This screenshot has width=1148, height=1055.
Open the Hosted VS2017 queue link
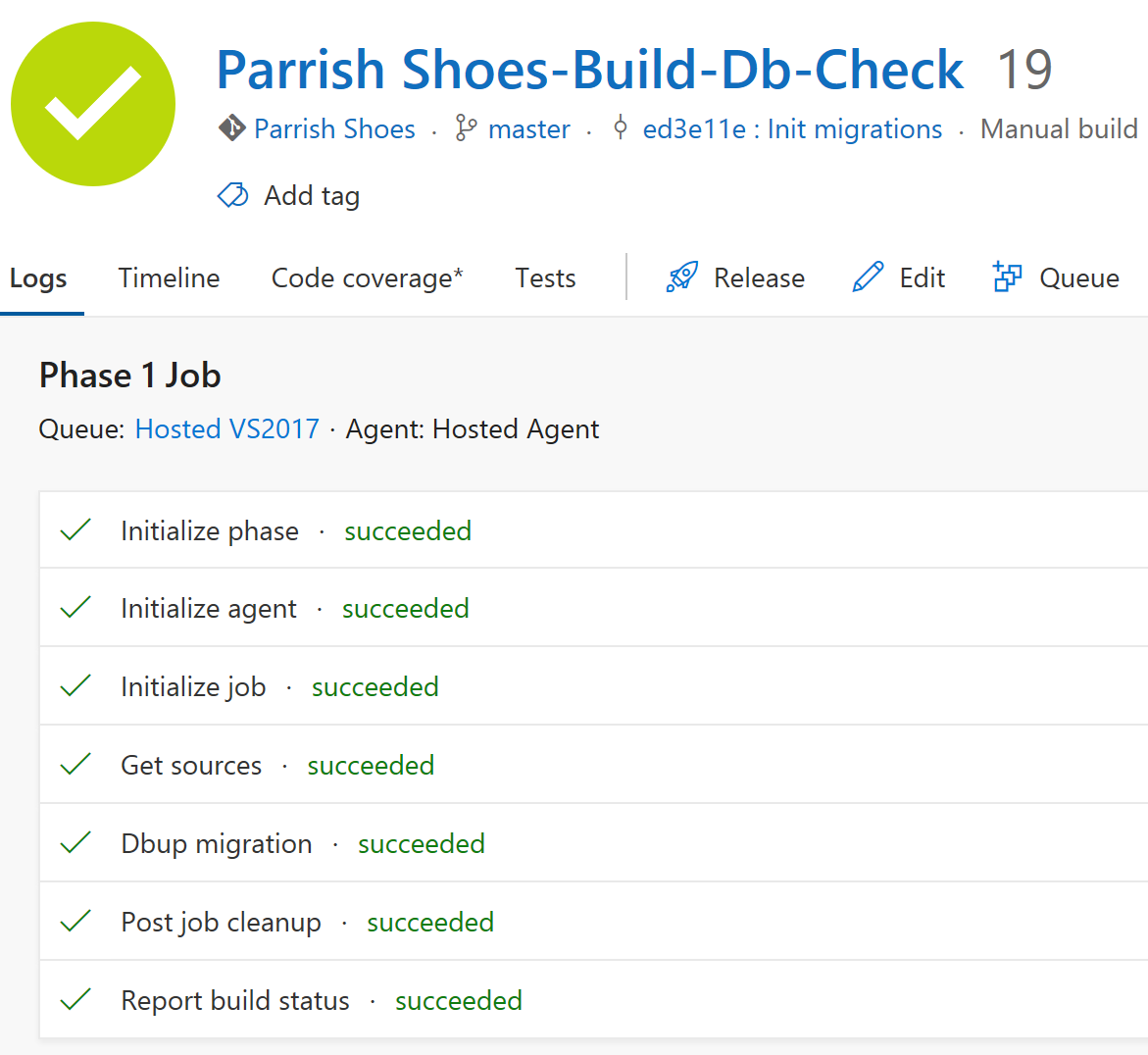(226, 429)
